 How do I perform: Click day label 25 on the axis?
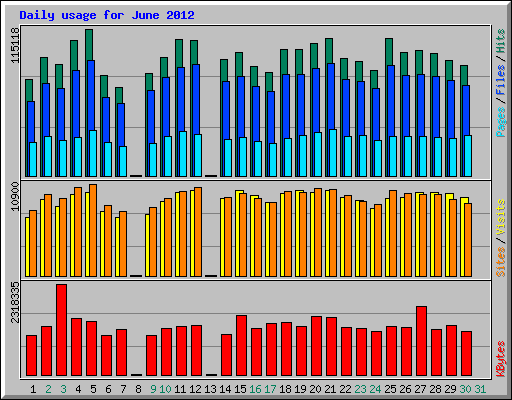point(390,389)
